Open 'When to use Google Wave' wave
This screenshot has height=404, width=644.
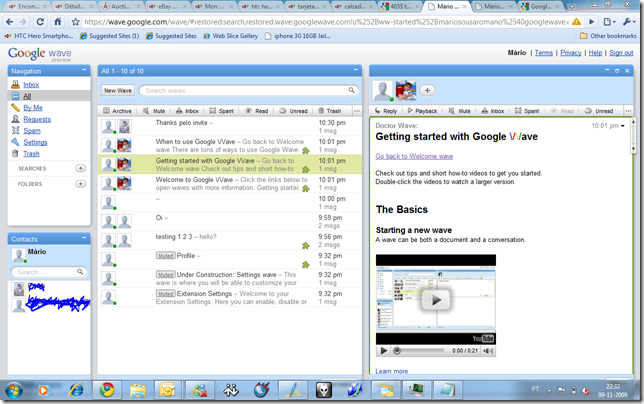(x=230, y=145)
